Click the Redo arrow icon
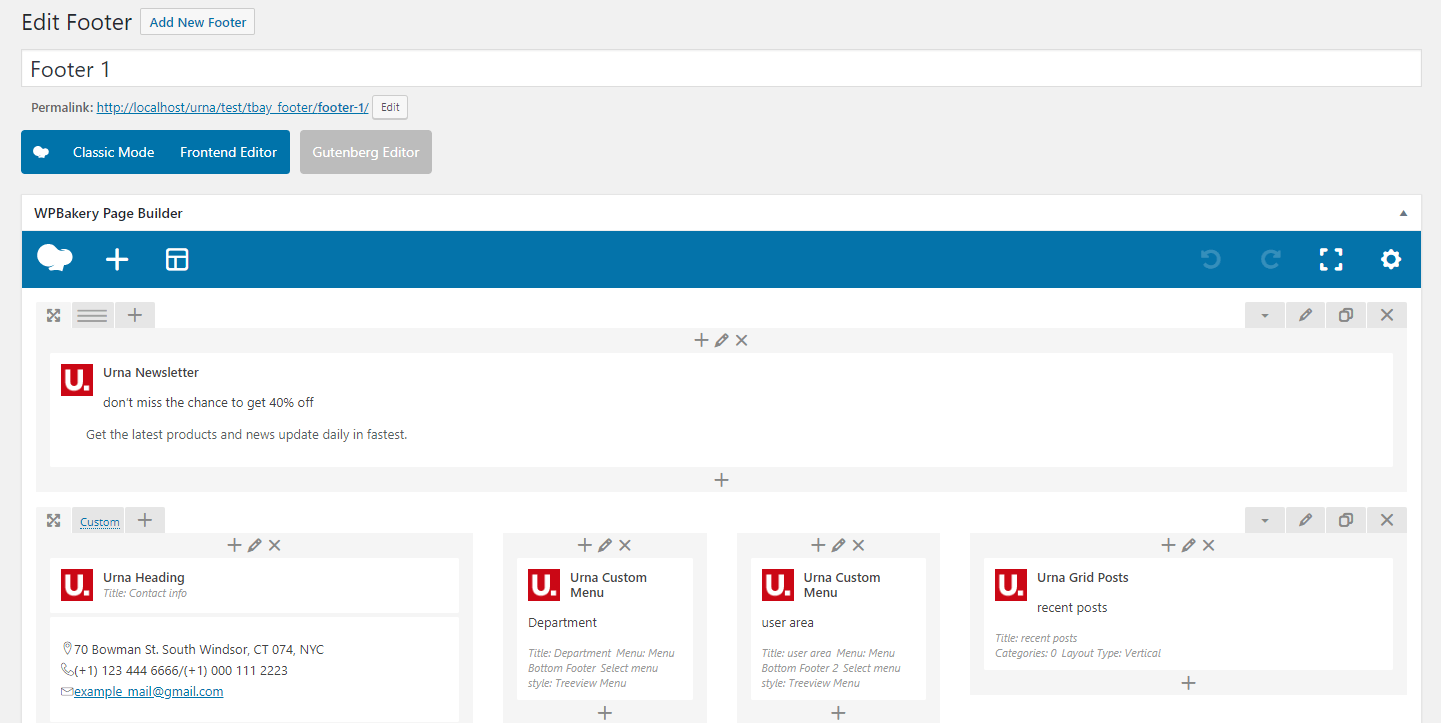 point(1271,260)
